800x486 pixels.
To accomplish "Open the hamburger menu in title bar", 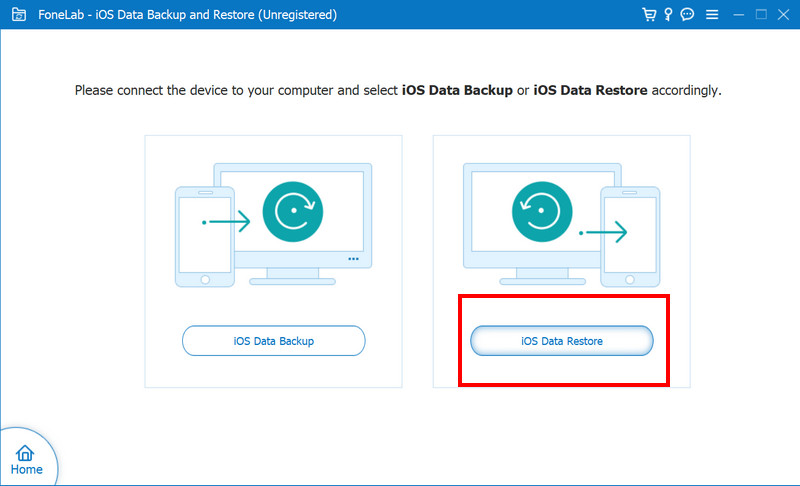I will (x=712, y=15).
